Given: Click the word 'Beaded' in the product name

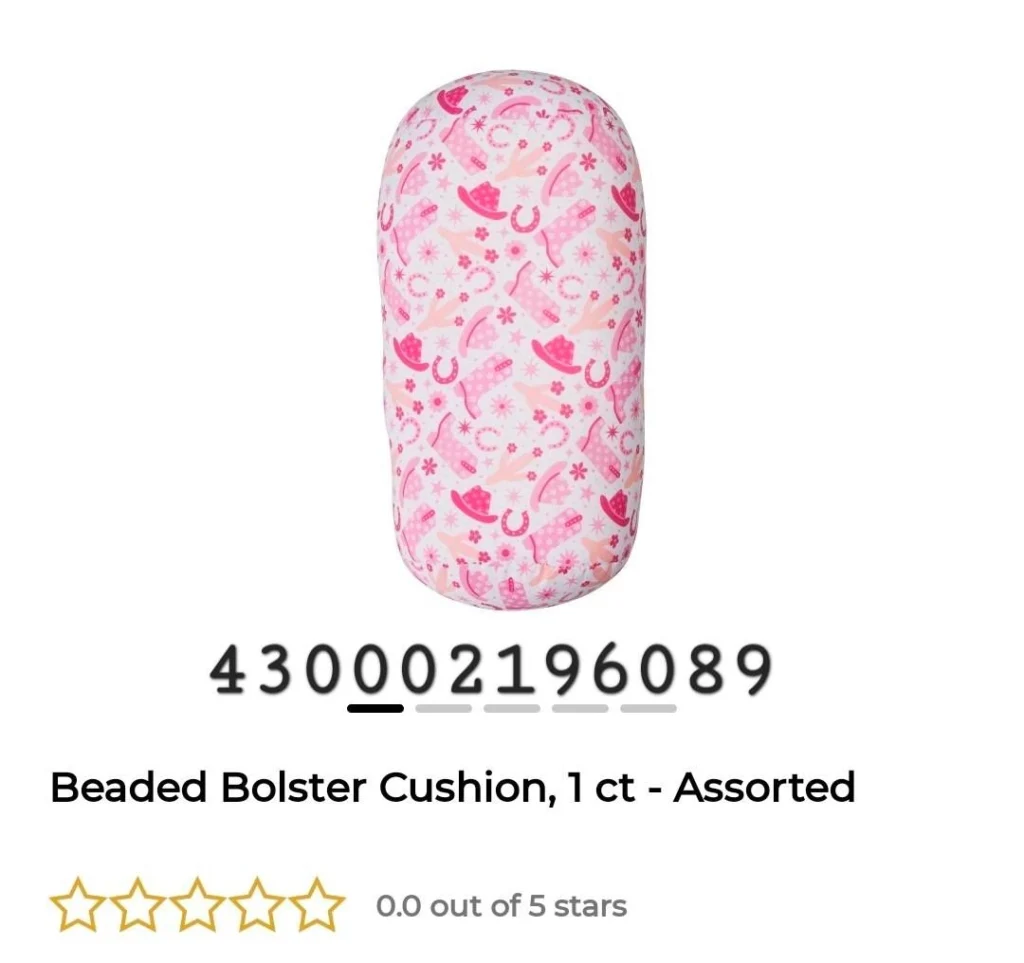Looking at the screenshot, I should [x=129, y=787].
